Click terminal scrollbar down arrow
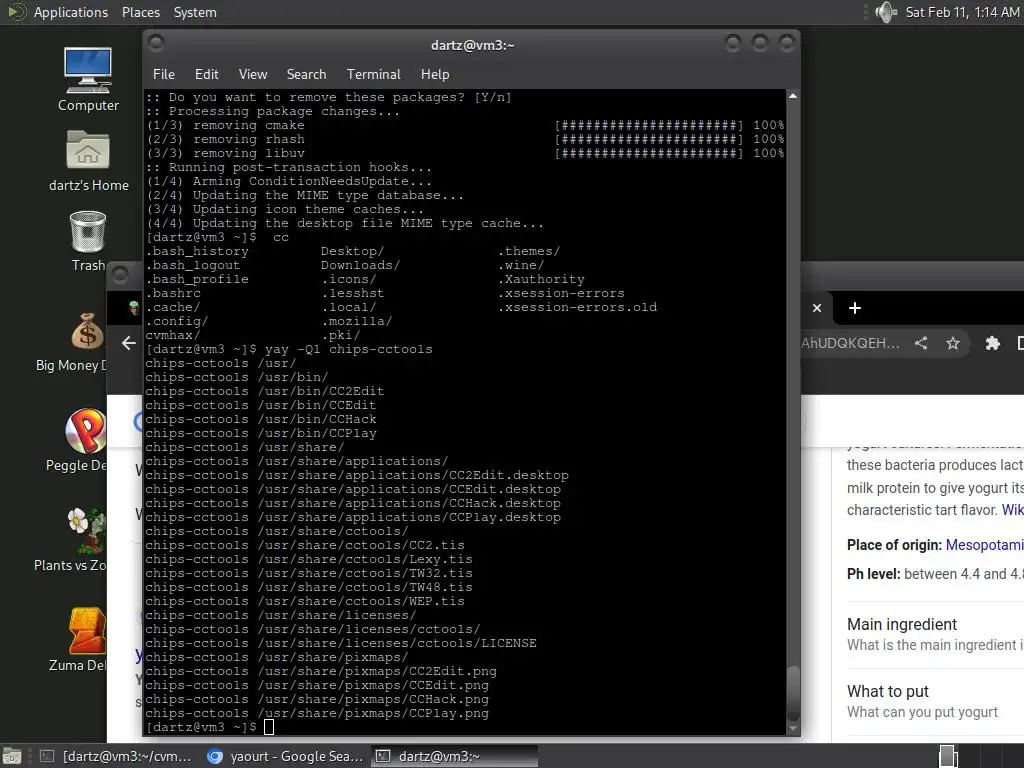 tap(793, 728)
